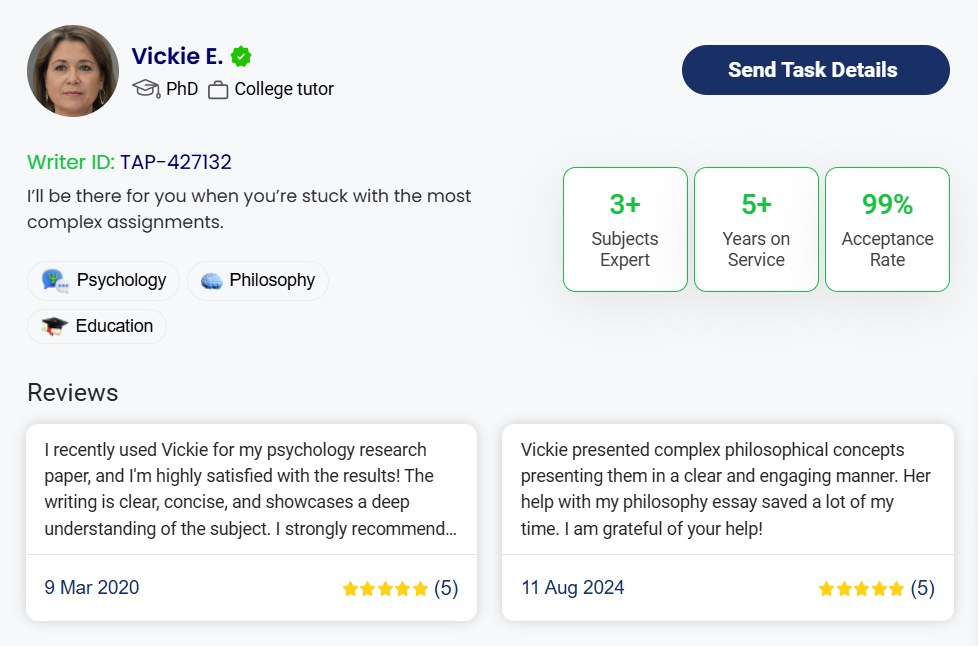Open Vickie E. profile photo
Viewport: 978px width, 646px height.
(73, 71)
